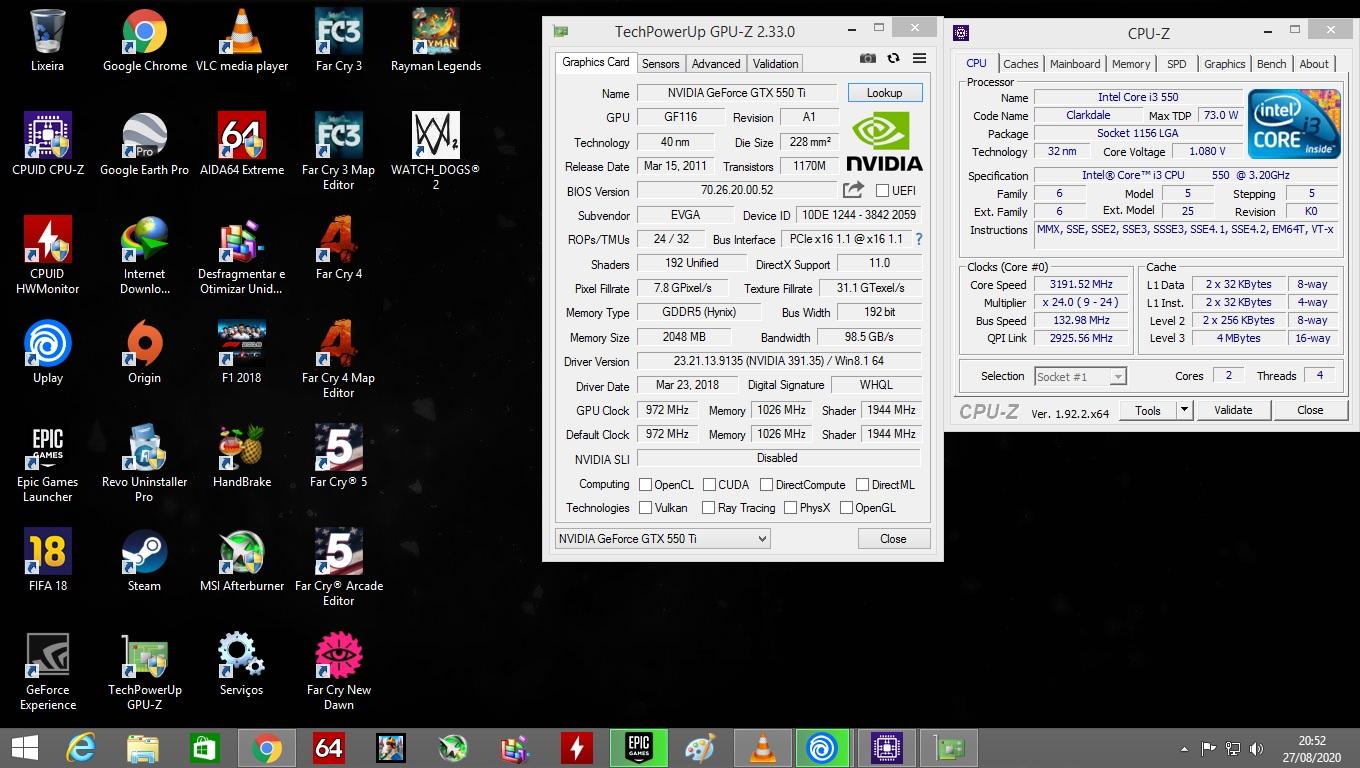Open the Memory tab in CPU-Z
Image resolution: width=1360 pixels, height=768 pixels.
tap(1131, 63)
